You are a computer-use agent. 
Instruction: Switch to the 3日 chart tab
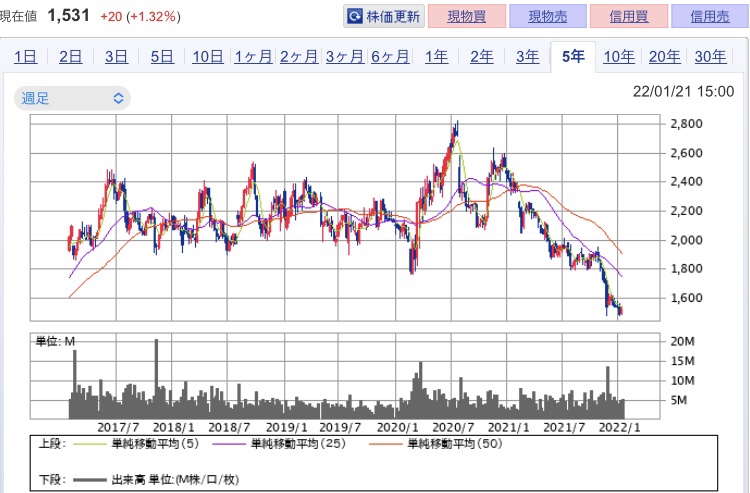[116, 57]
